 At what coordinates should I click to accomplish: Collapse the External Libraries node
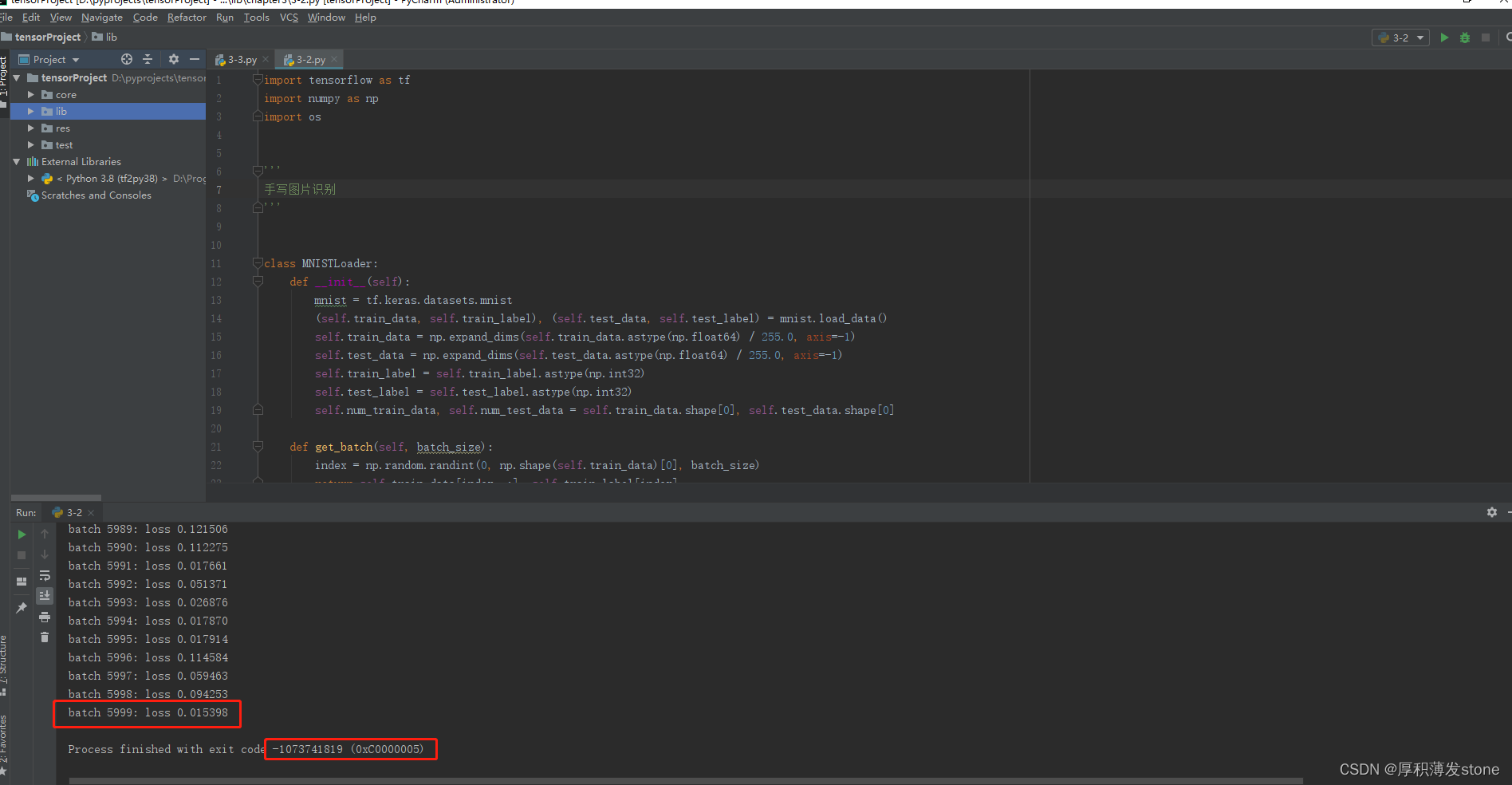(17, 161)
